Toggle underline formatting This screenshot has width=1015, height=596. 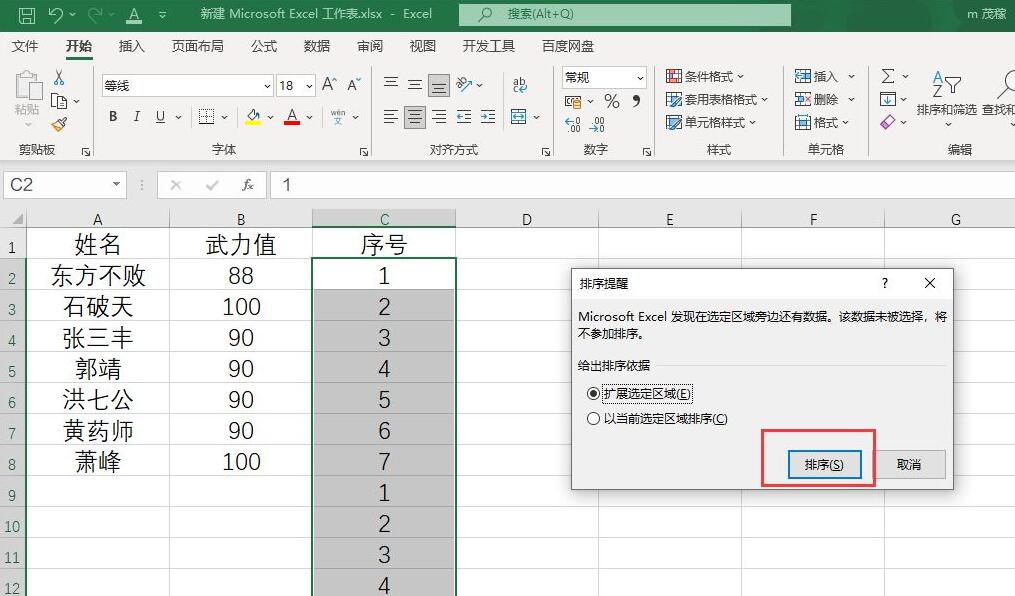click(x=161, y=116)
